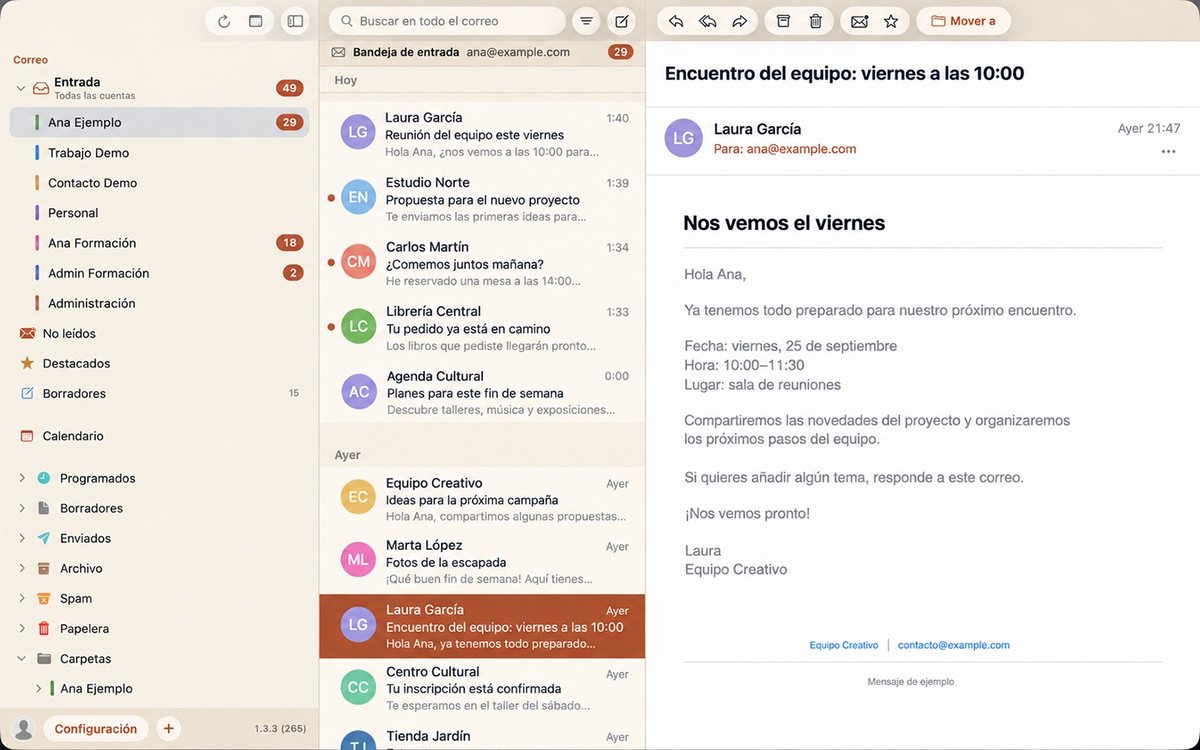The height and width of the screenshot is (750, 1200).
Task: Open the user profile avatar icon
Action: (25, 729)
